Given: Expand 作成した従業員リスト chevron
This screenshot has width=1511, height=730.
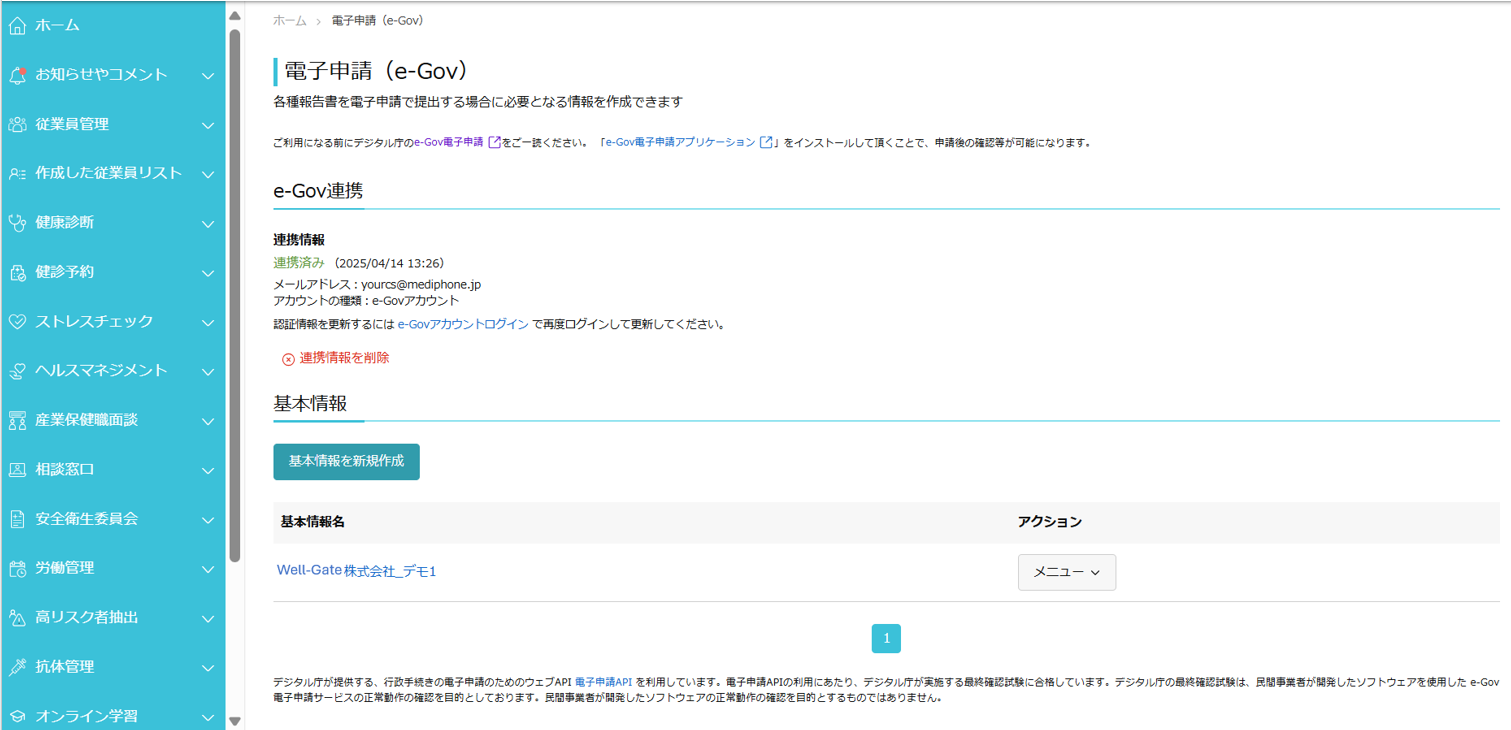Looking at the screenshot, I should pyautogui.click(x=208, y=174).
